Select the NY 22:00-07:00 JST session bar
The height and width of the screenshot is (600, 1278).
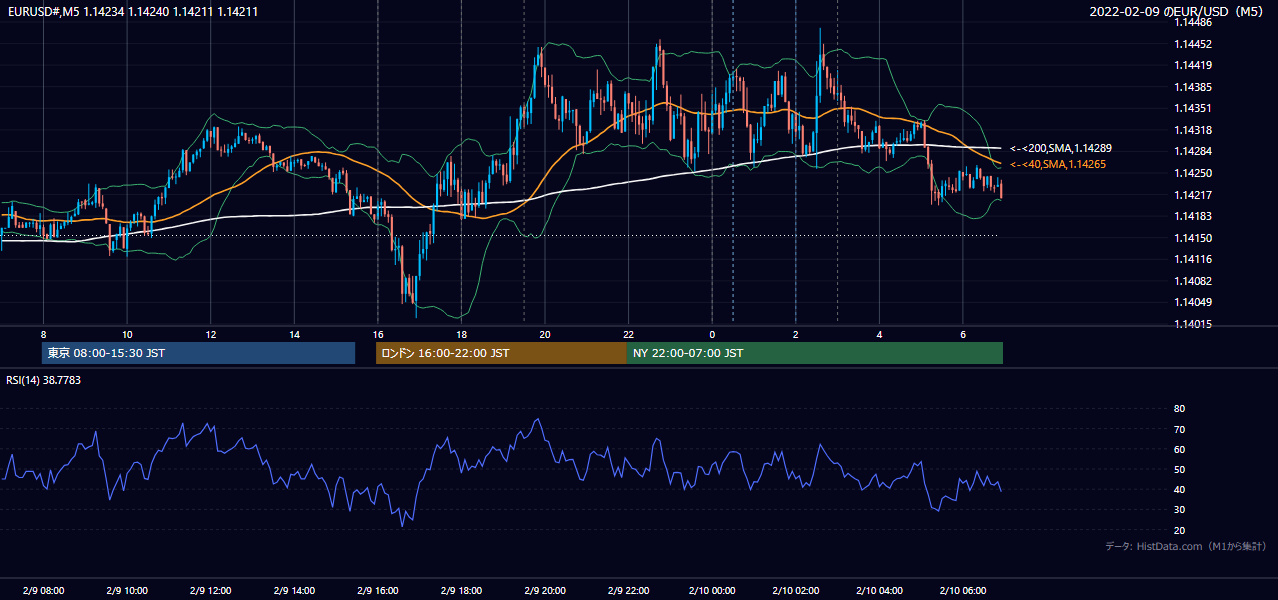click(815, 353)
